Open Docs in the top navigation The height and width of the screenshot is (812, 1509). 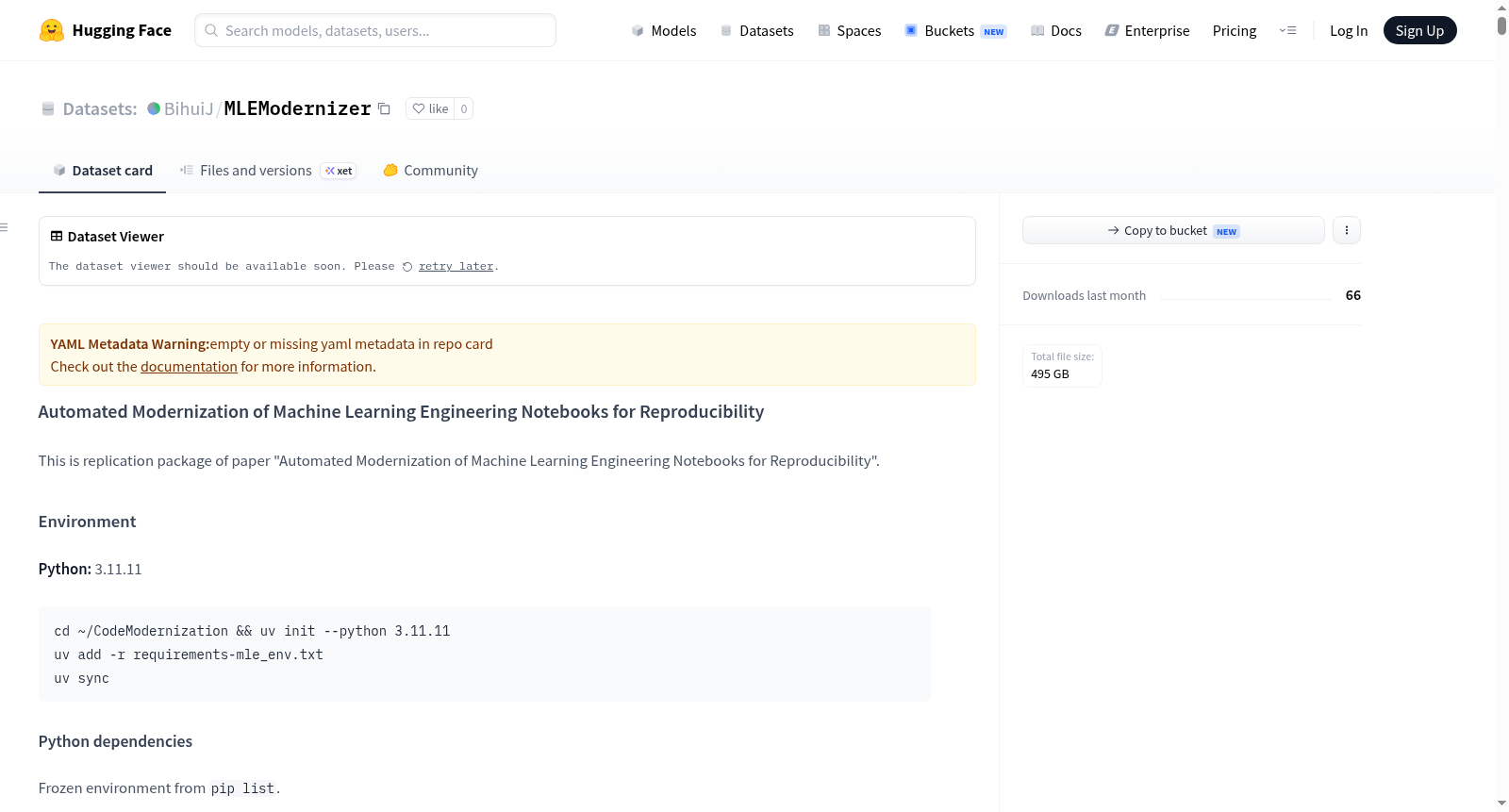click(1056, 30)
